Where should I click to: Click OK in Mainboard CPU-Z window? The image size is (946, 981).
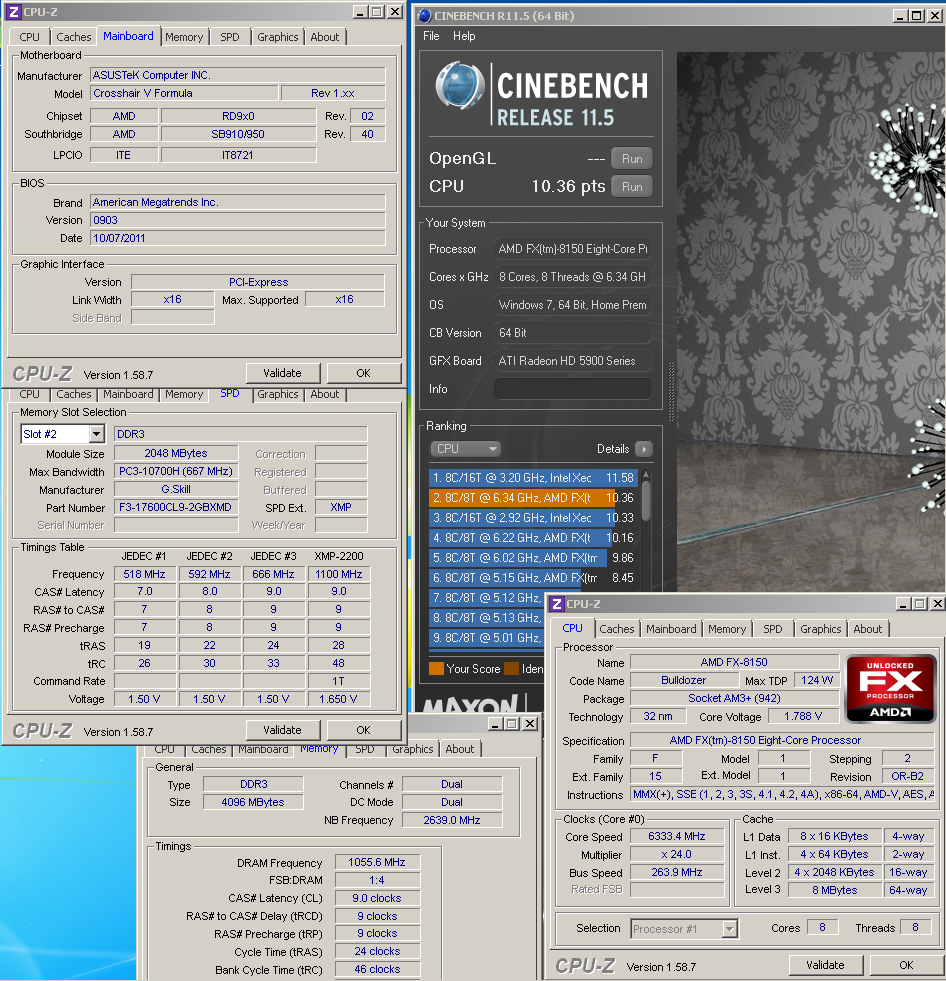[363, 373]
